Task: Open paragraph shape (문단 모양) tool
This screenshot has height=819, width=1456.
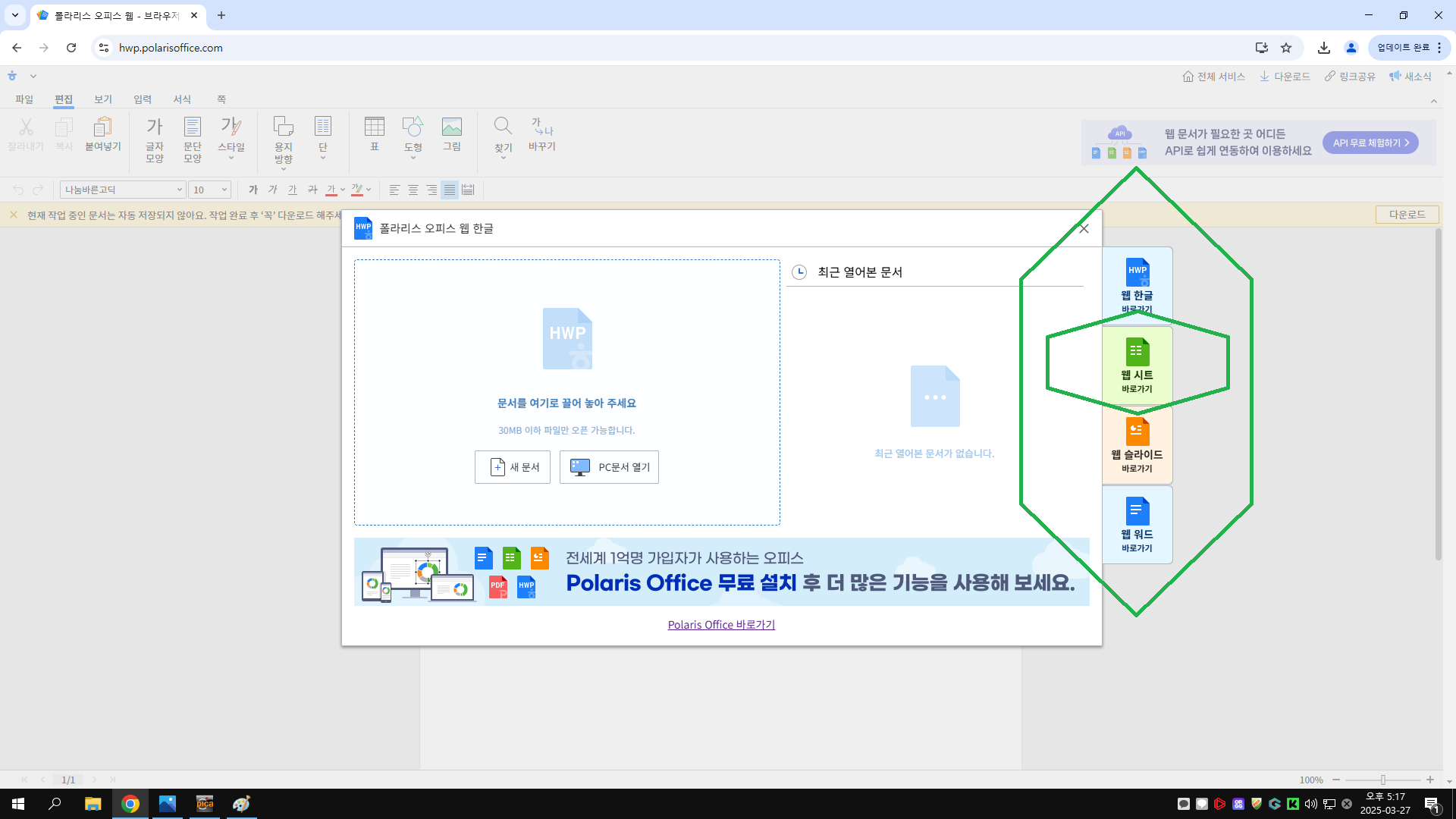Action: click(x=193, y=140)
